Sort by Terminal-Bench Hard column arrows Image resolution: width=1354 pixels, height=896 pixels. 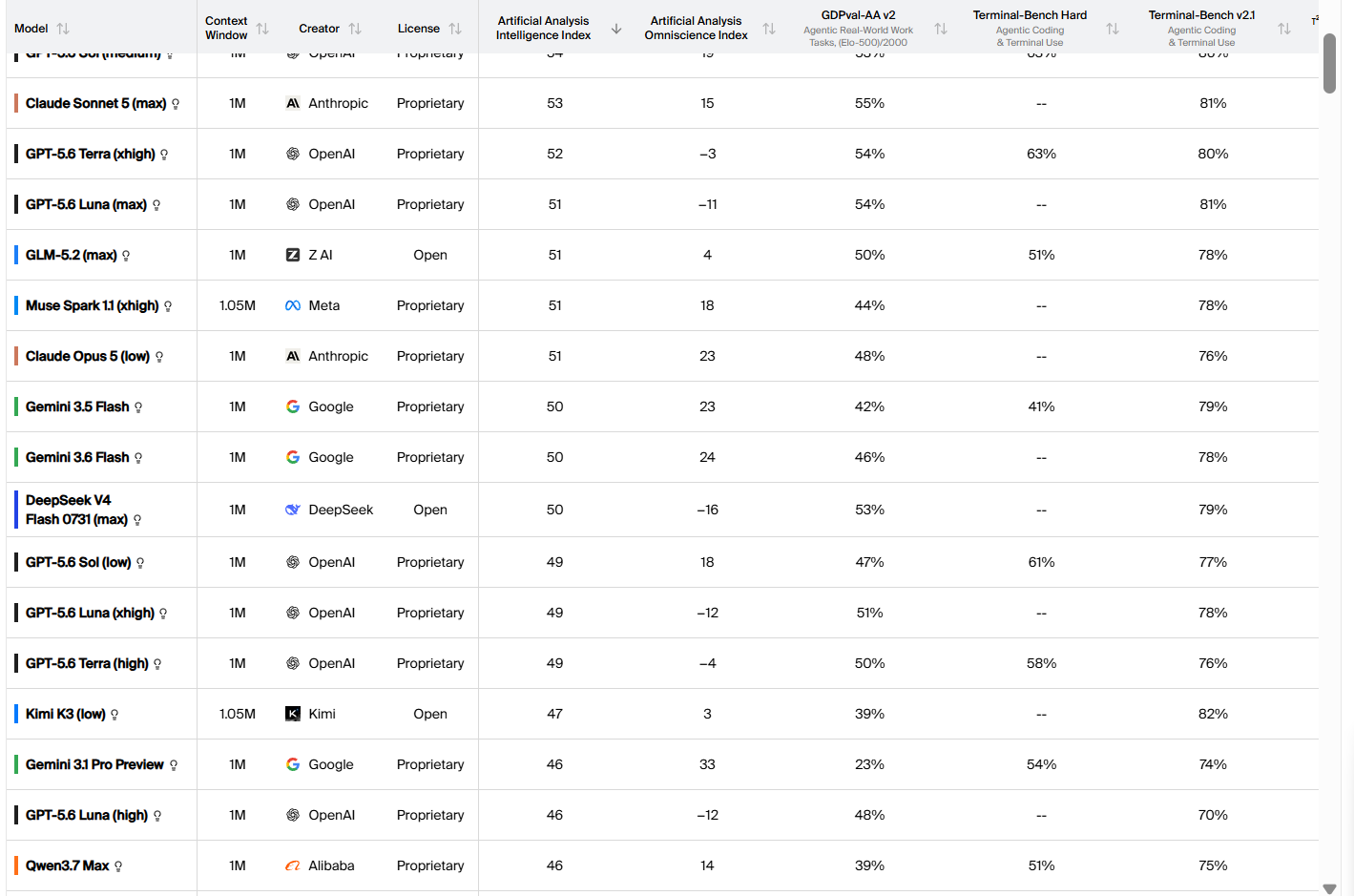click(1113, 29)
